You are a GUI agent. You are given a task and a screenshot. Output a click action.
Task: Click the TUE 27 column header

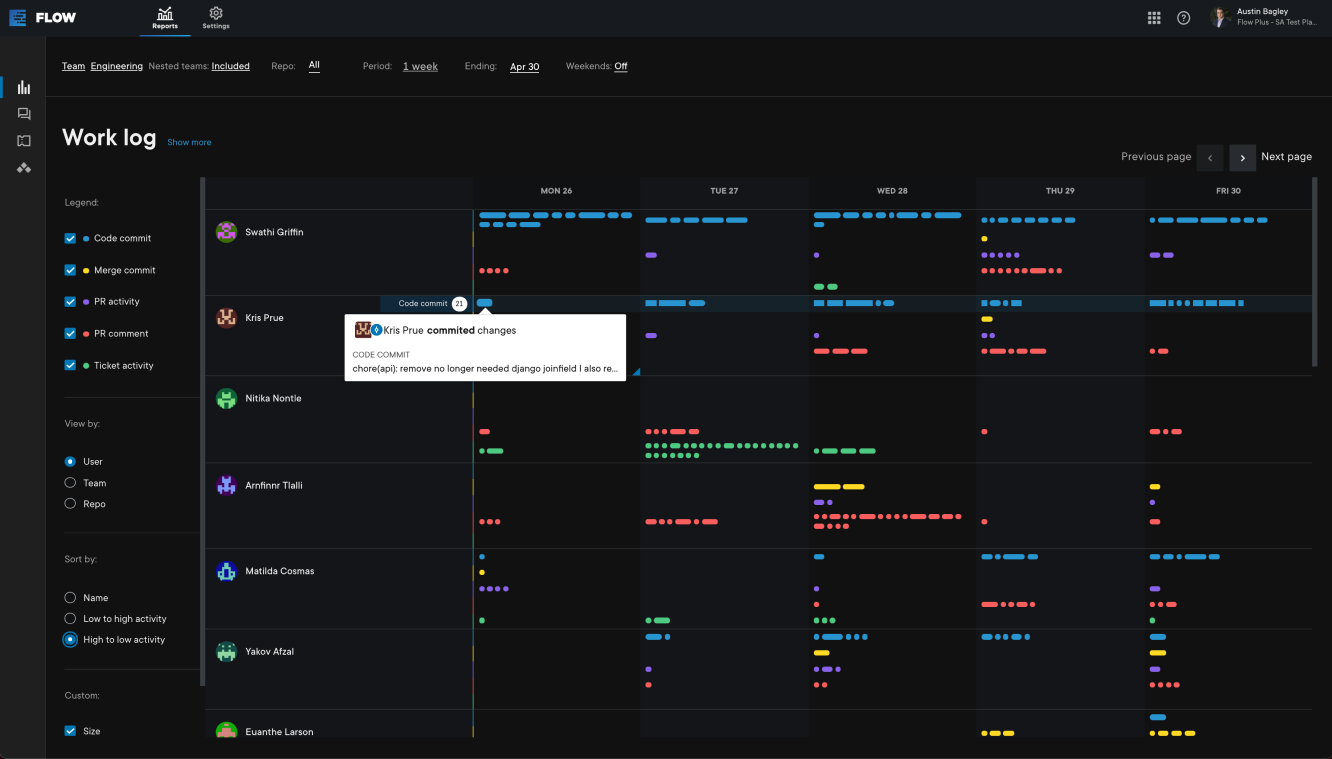coord(724,191)
